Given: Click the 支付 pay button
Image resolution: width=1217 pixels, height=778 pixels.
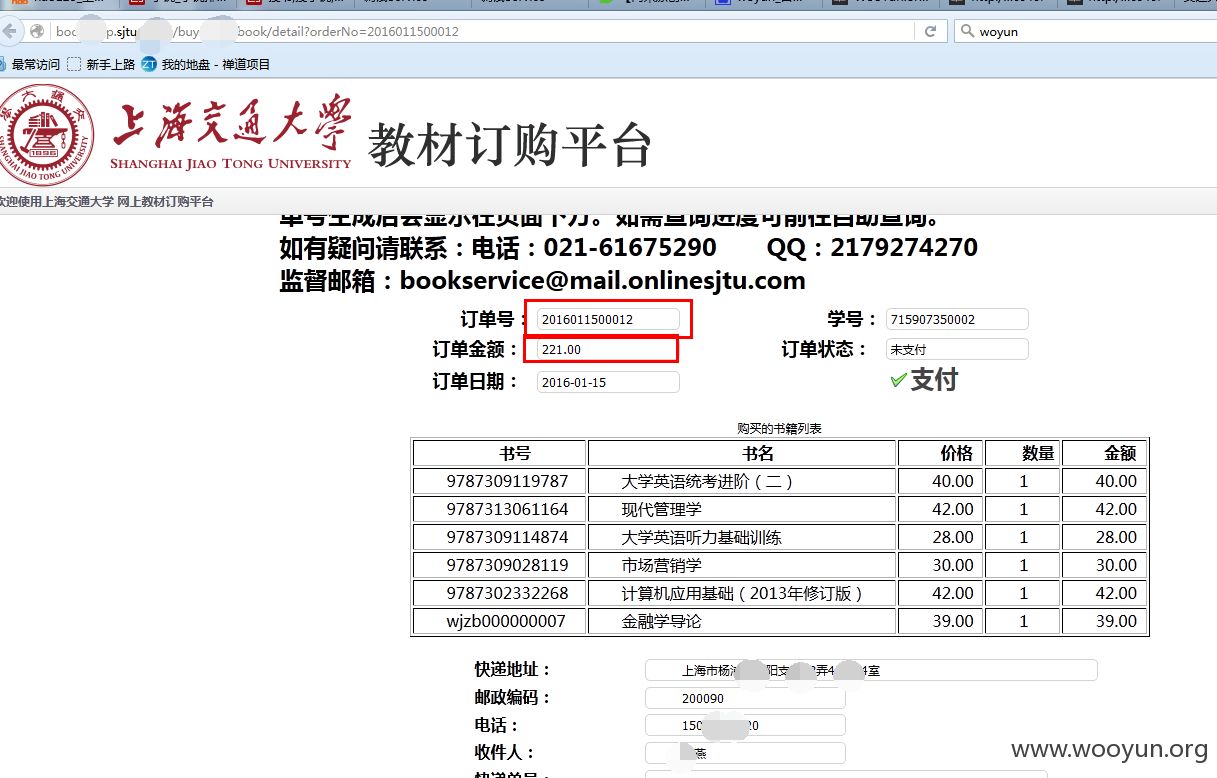Looking at the screenshot, I should 934,380.
